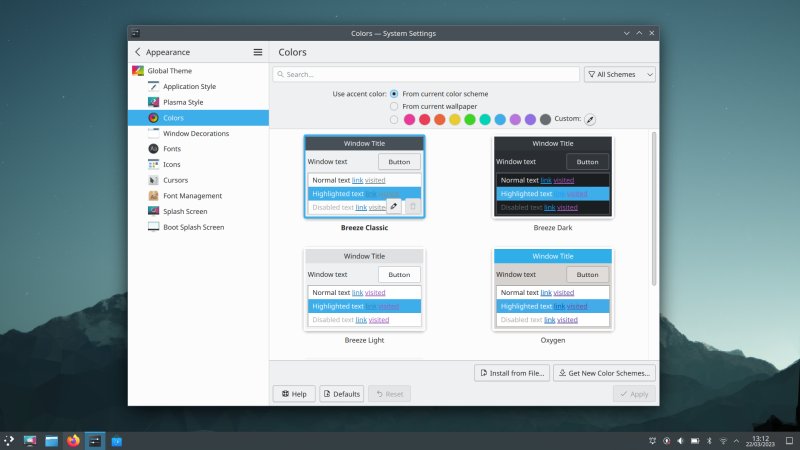The width and height of the screenshot is (800, 450).
Task: Select the radio button beside the color swatches
Action: (394, 119)
